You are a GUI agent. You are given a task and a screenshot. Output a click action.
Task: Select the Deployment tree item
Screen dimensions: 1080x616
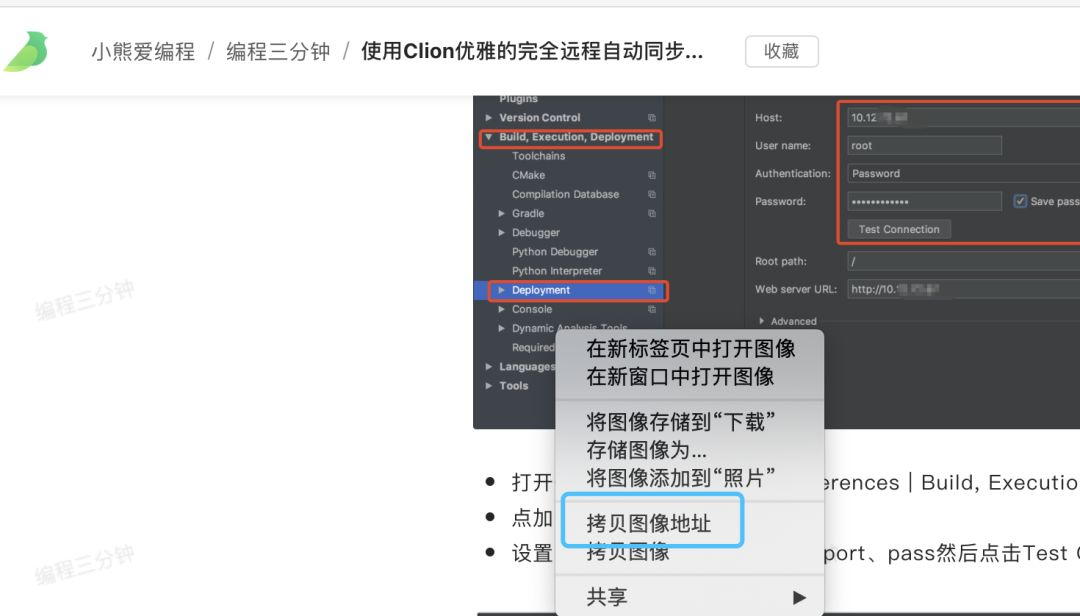(x=541, y=290)
